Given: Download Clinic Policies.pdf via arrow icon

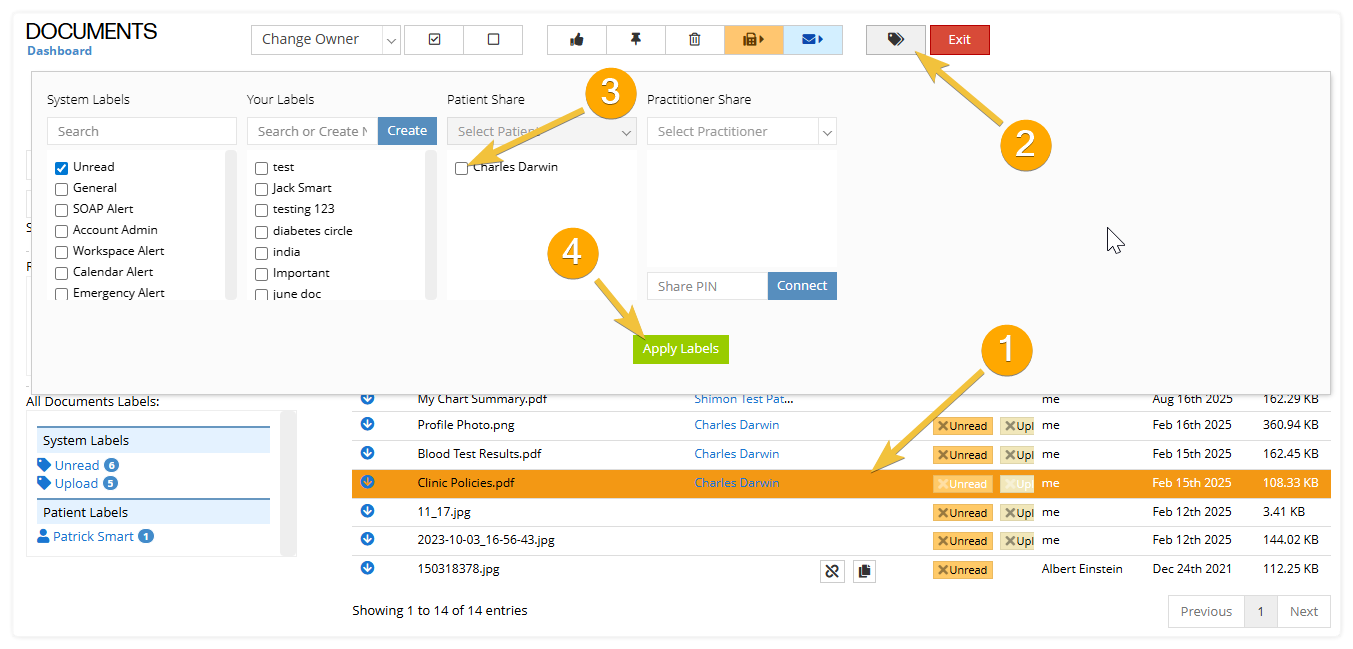Looking at the screenshot, I should pos(367,482).
